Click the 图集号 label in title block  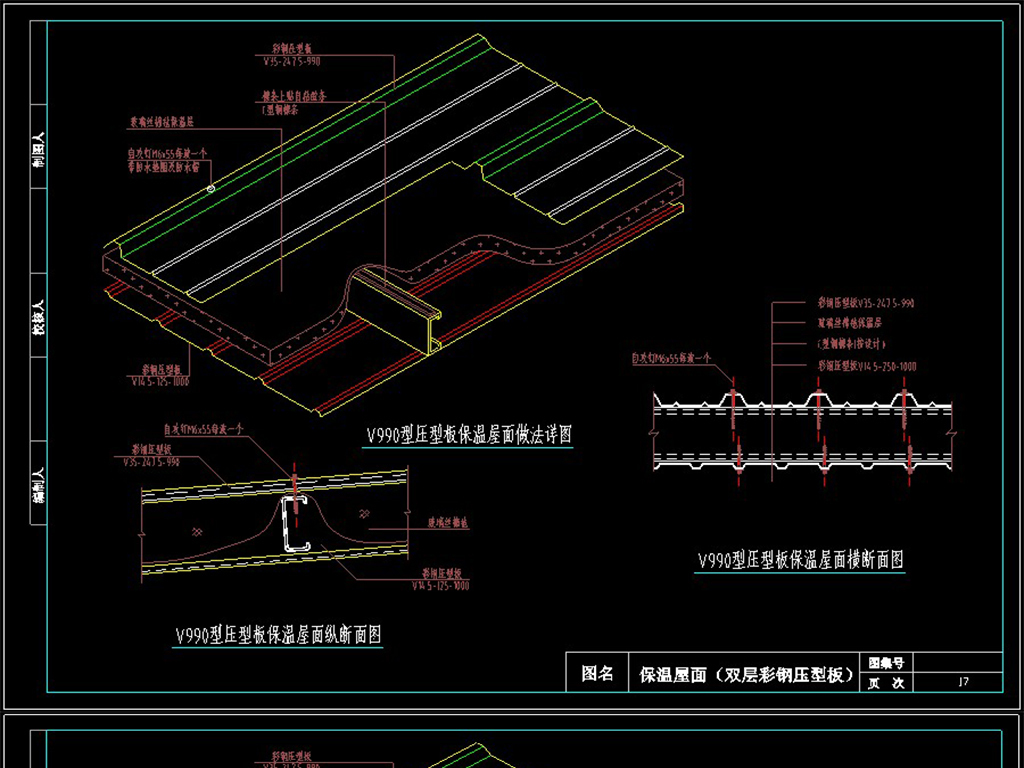pos(886,663)
